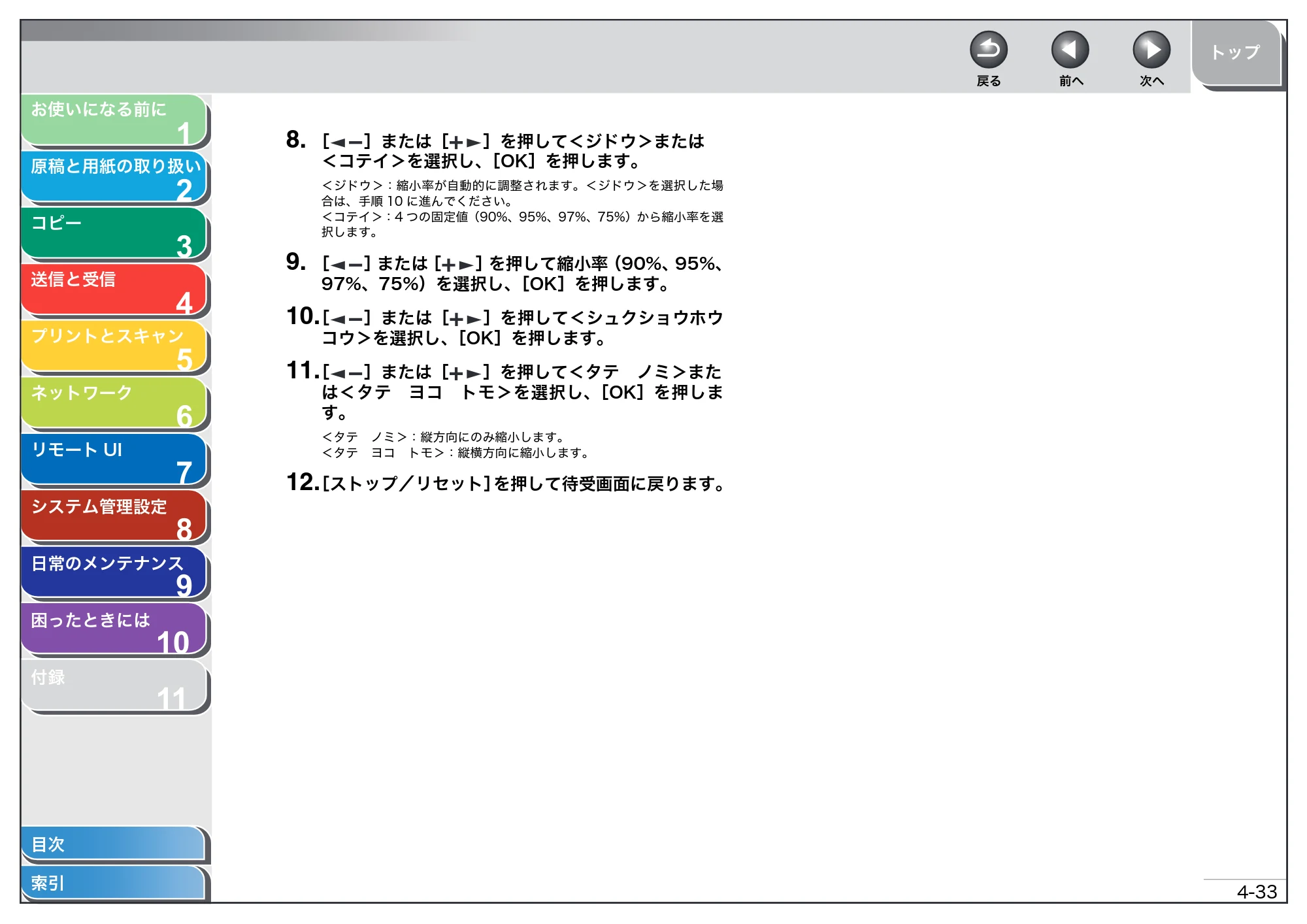This screenshot has height=924, width=1307.
Task: Open システム管理設定 chapter 8
Action: tap(114, 517)
